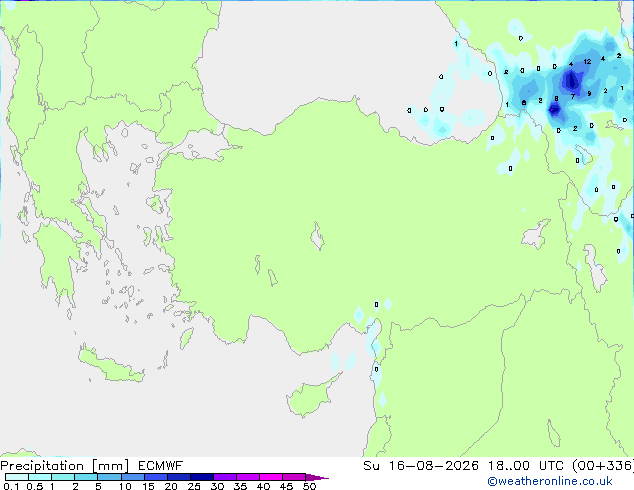Select the 15–20 mm legend swatch

[155, 477]
